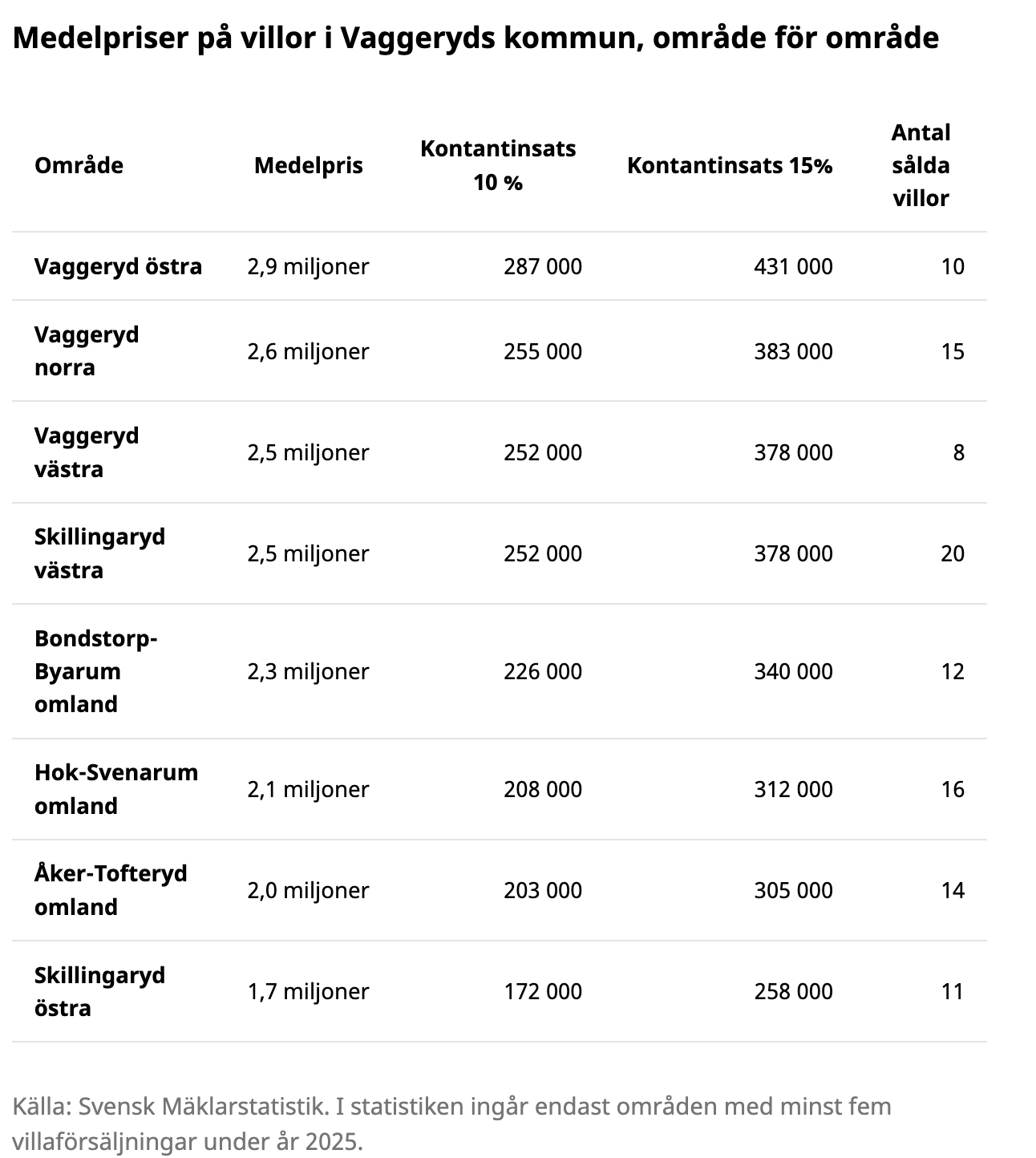
Task: Click the 312 000 down payment value
Action: point(792,789)
